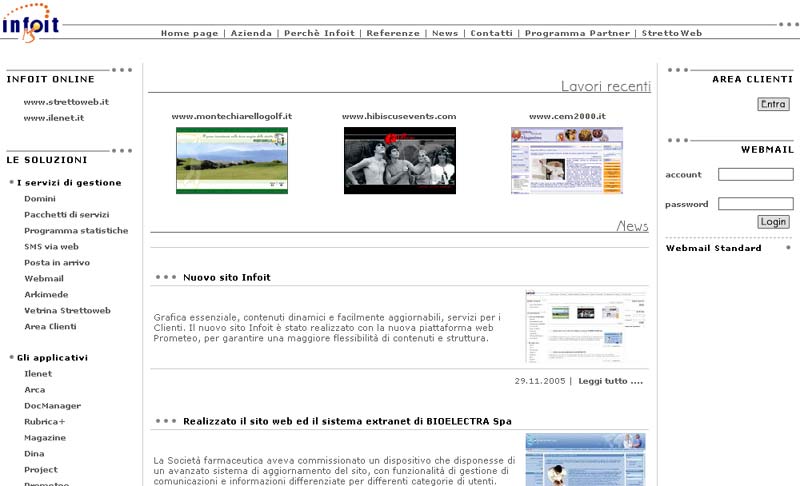
Task: Open www.montechiarellogolf.it link
Action: (232, 116)
